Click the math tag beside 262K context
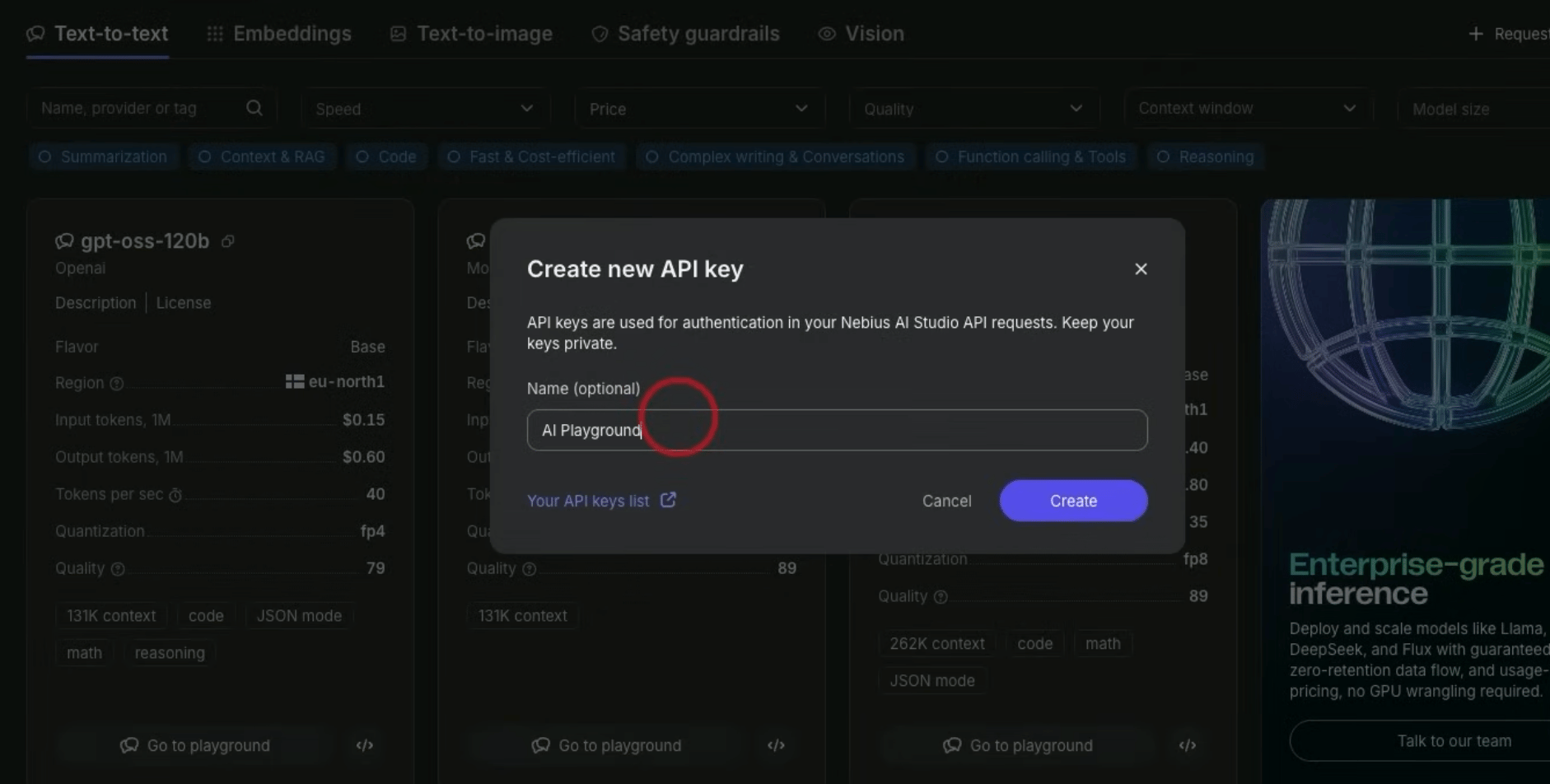 (x=1103, y=644)
